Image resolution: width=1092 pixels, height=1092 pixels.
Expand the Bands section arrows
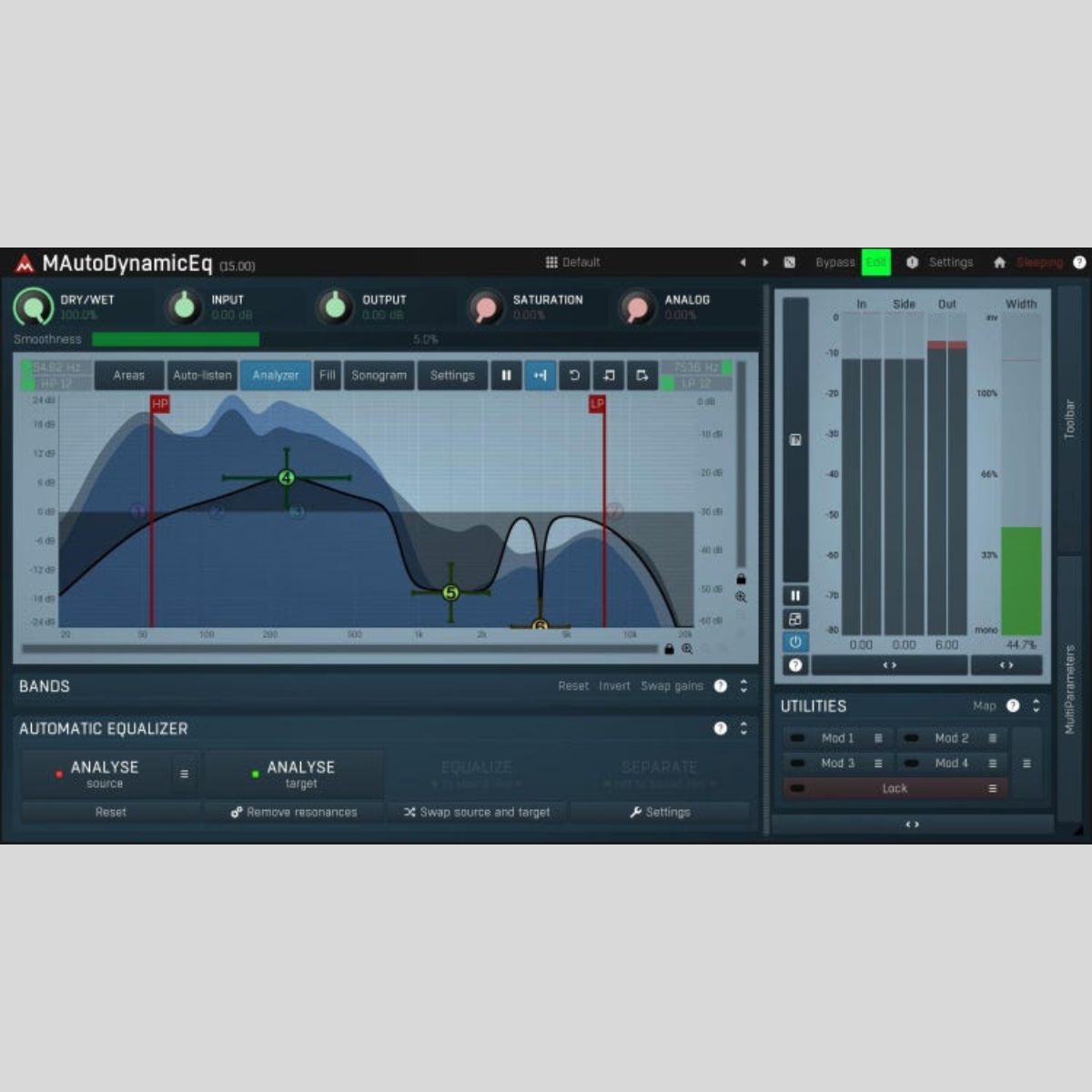coord(743,686)
